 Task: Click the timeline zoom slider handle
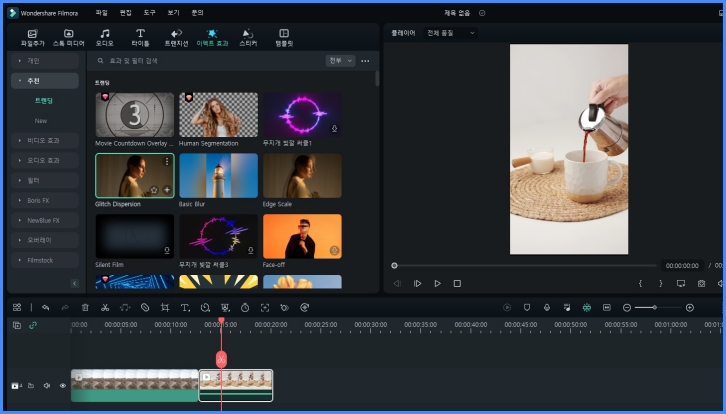pyautogui.click(x=655, y=307)
